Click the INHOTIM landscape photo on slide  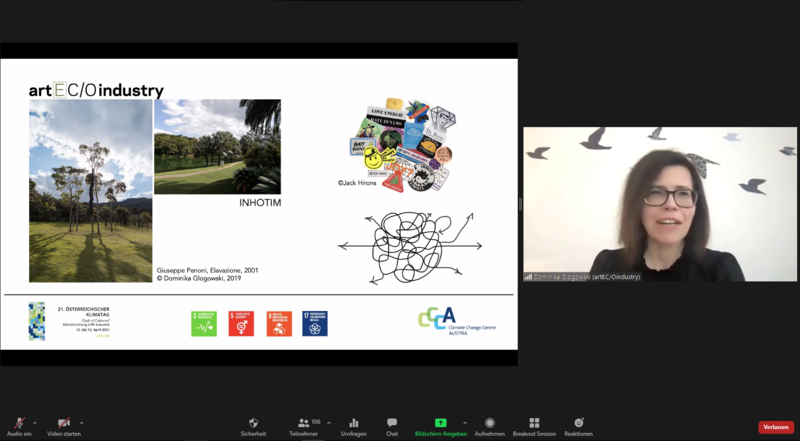[217, 146]
